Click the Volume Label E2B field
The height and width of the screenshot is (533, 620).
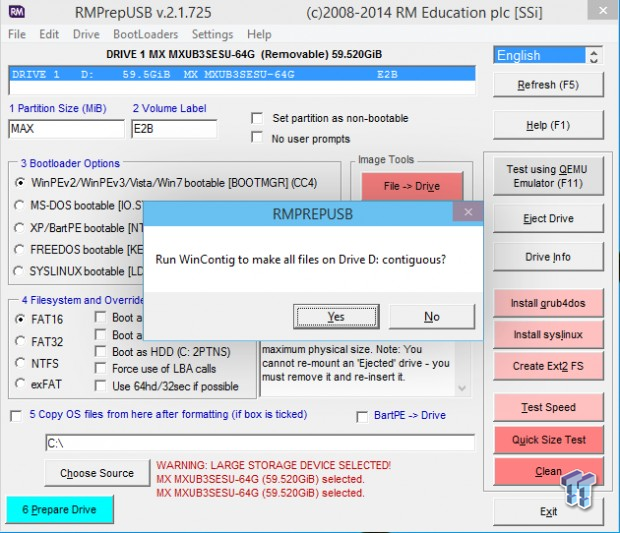[x=174, y=129]
